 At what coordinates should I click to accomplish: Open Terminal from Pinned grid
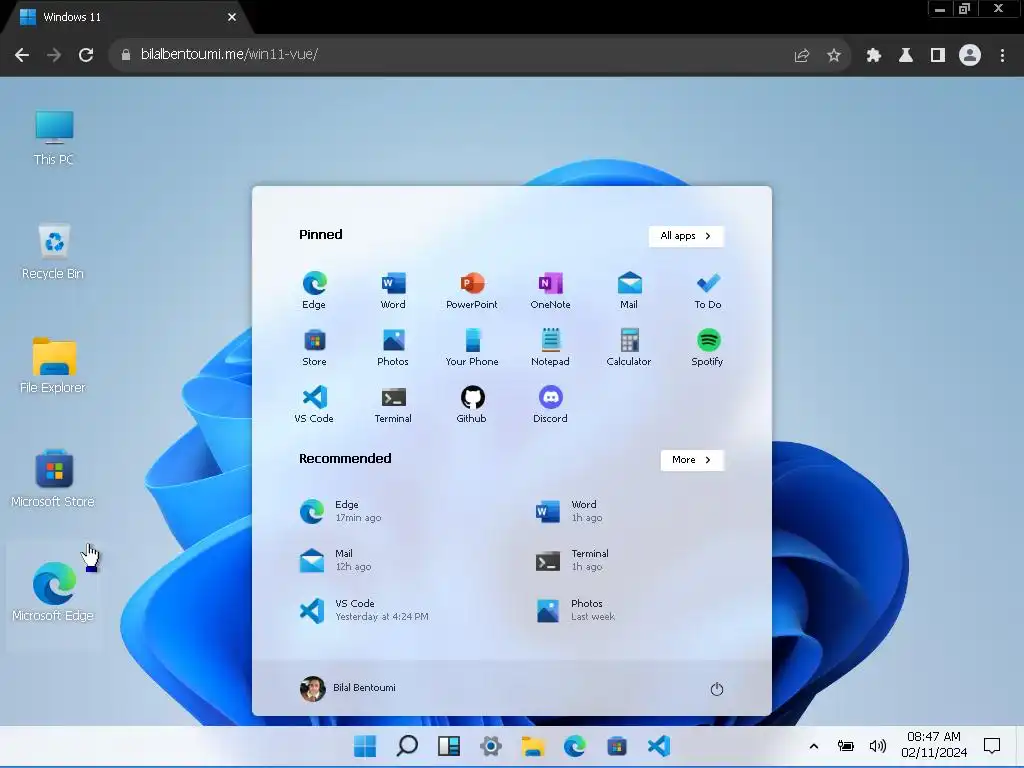pyautogui.click(x=393, y=404)
